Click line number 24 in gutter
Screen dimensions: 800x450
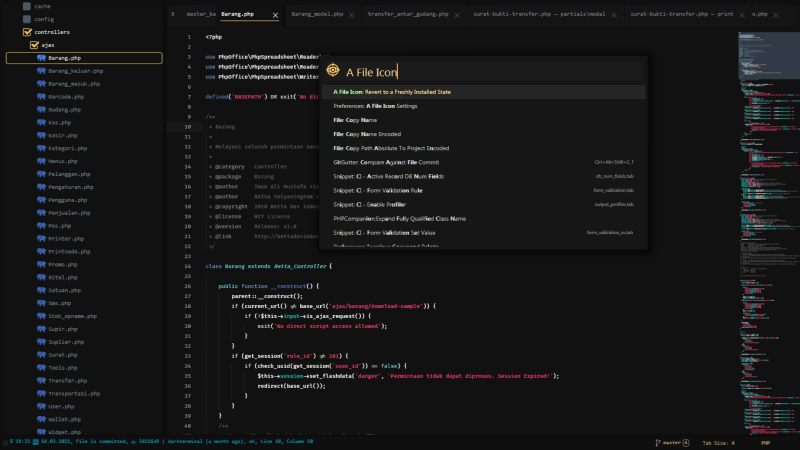[x=188, y=266]
